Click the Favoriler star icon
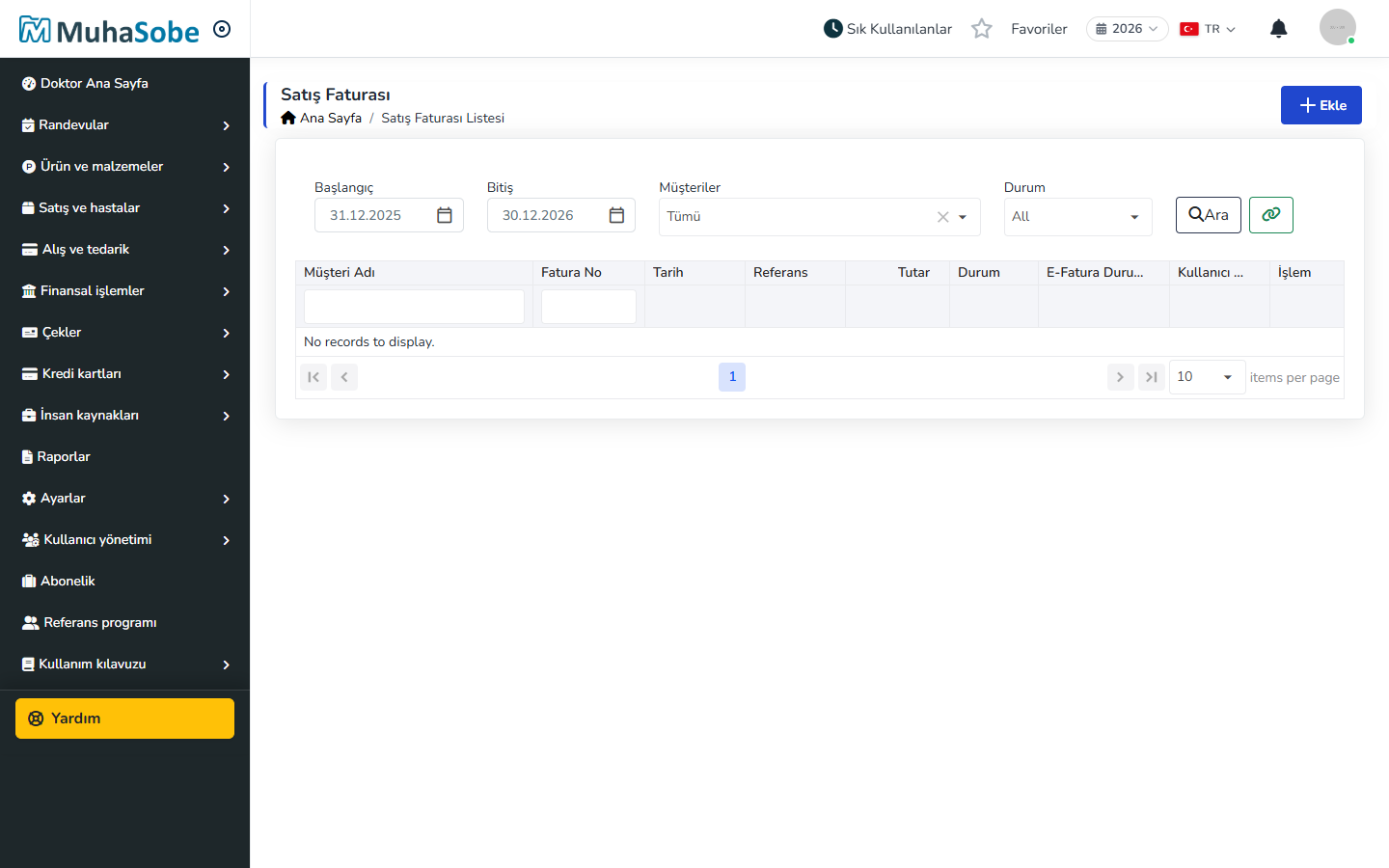The width and height of the screenshot is (1389, 868). pyautogui.click(x=982, y=29)
